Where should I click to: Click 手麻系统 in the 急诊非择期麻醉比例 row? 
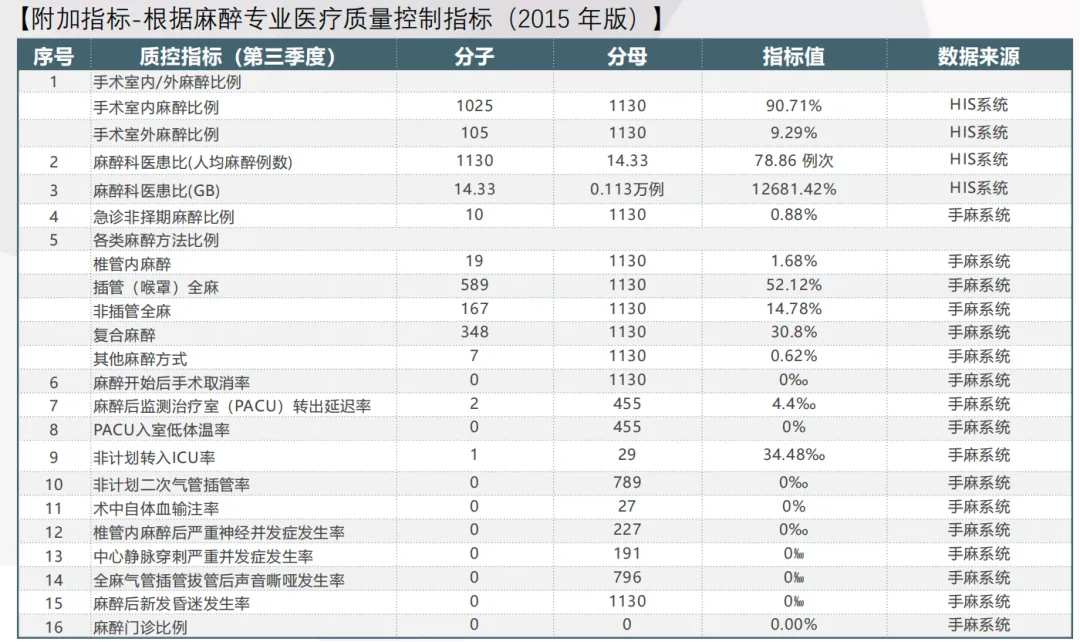coord(978,215)
